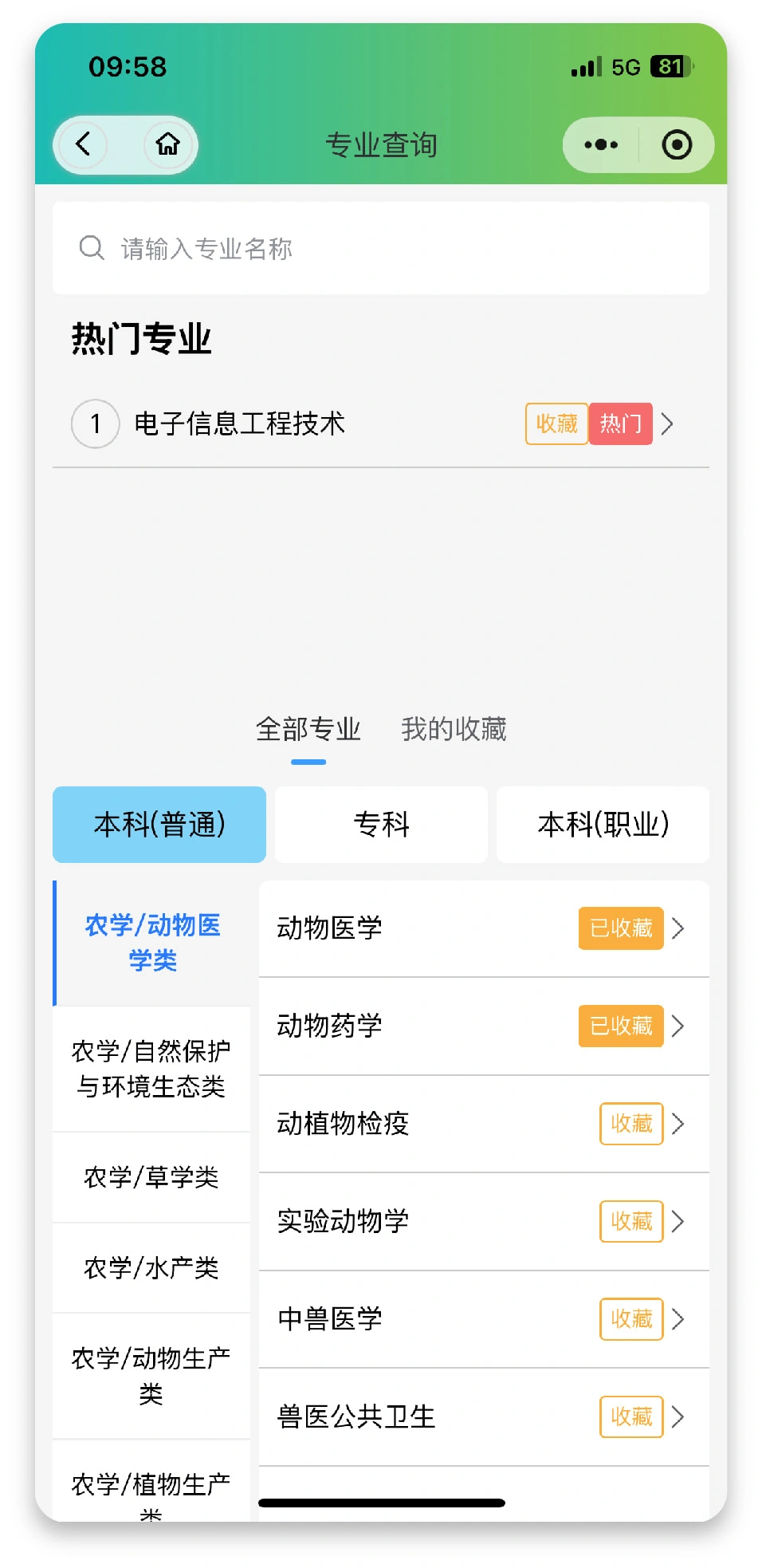Tap the red 热门 tag
Image resolution: width=762 pixels, height=1568 pixels.
point(620,424)
